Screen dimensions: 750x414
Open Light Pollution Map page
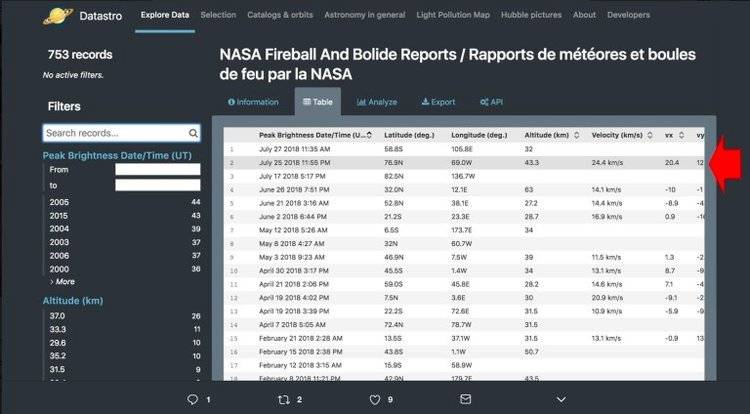453,15
